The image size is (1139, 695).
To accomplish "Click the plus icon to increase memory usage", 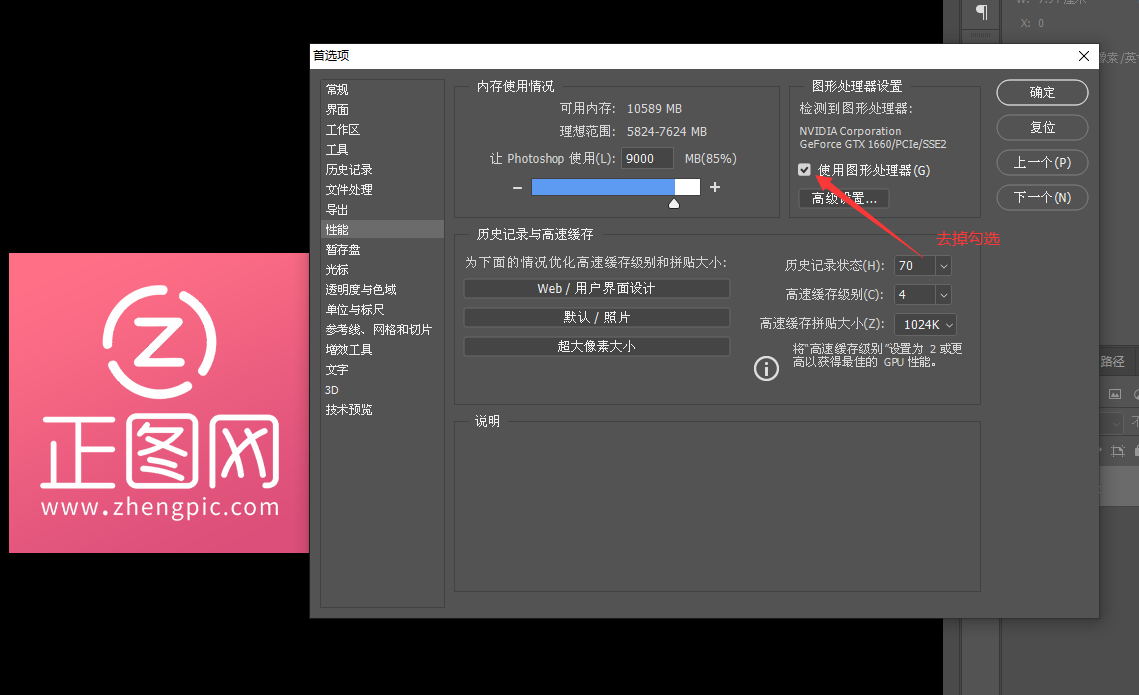I will coord(715,187).
